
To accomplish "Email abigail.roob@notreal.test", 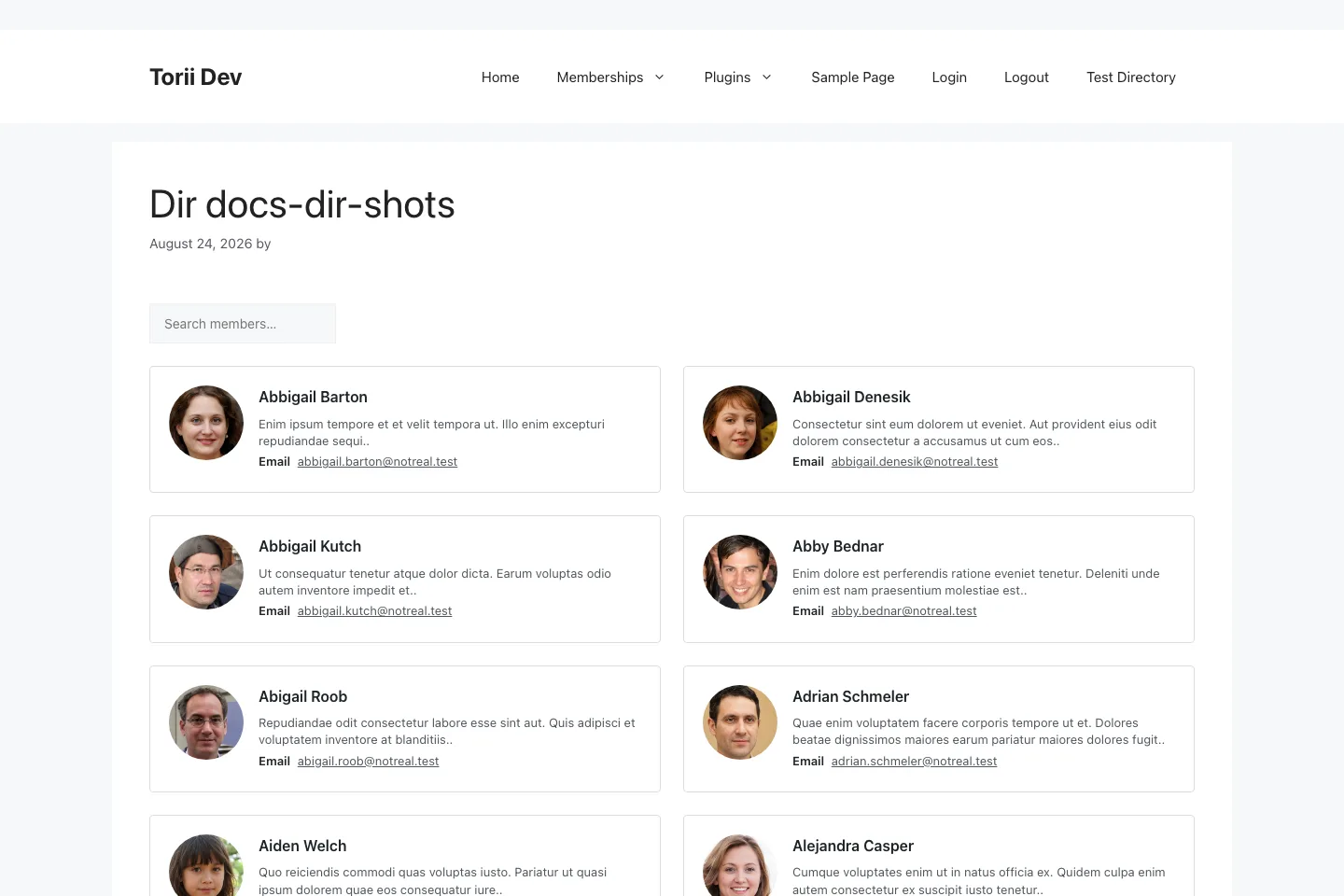I will [x=368, y=762].
